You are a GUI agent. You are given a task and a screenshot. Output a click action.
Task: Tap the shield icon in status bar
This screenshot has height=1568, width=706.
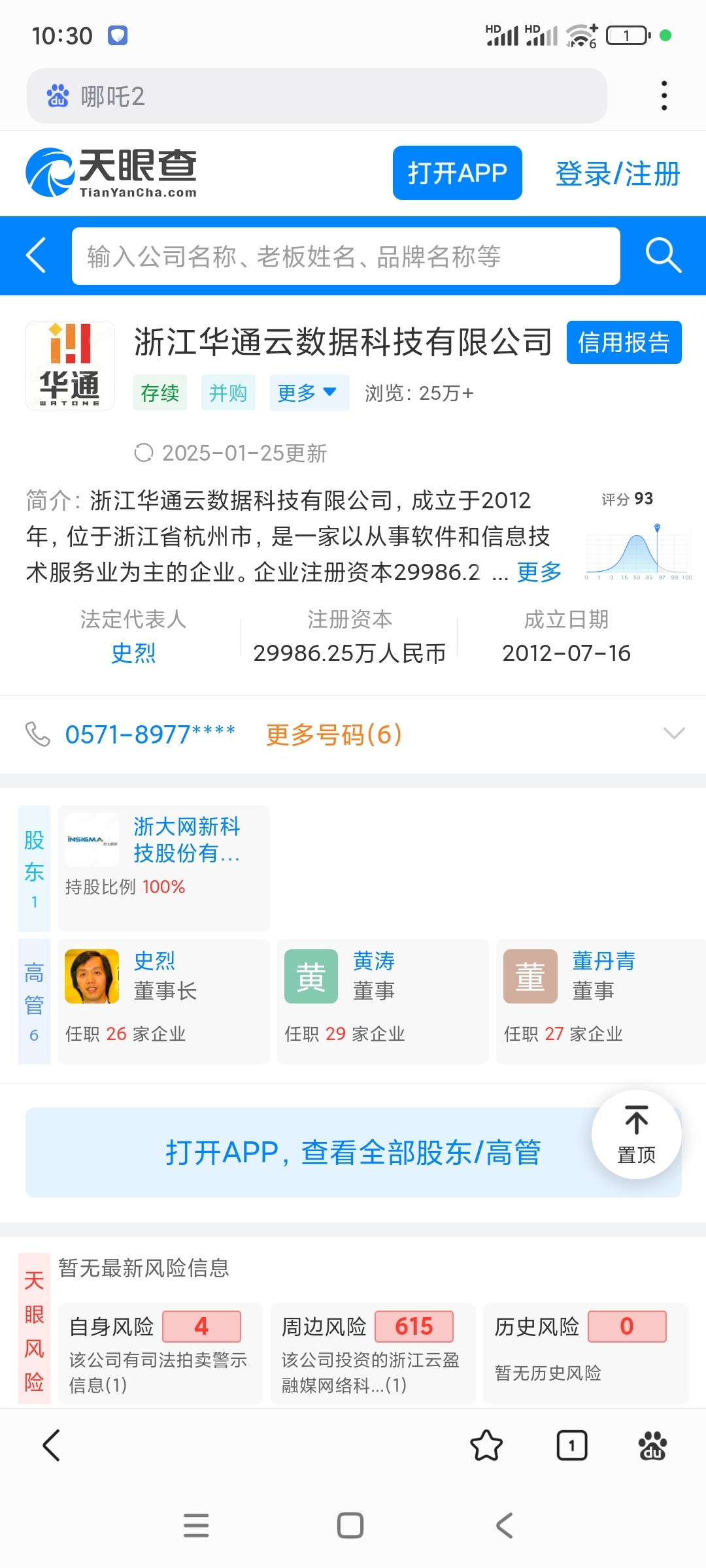coord(118,35)
